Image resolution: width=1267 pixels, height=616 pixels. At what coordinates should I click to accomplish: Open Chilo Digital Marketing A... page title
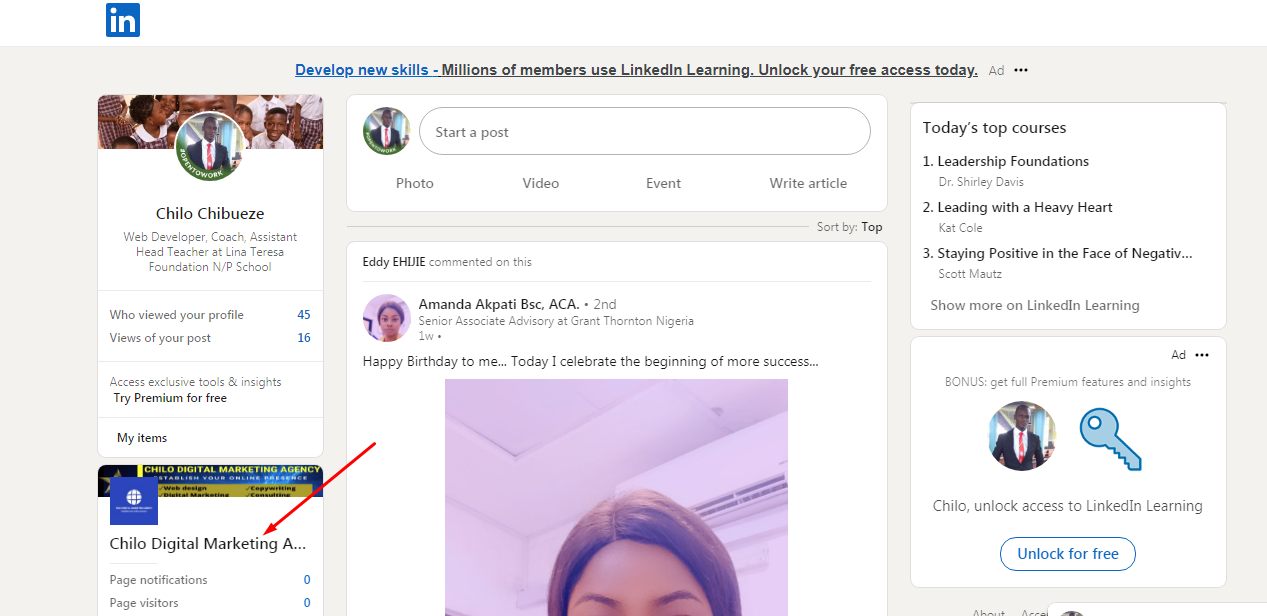coord(208,544)
